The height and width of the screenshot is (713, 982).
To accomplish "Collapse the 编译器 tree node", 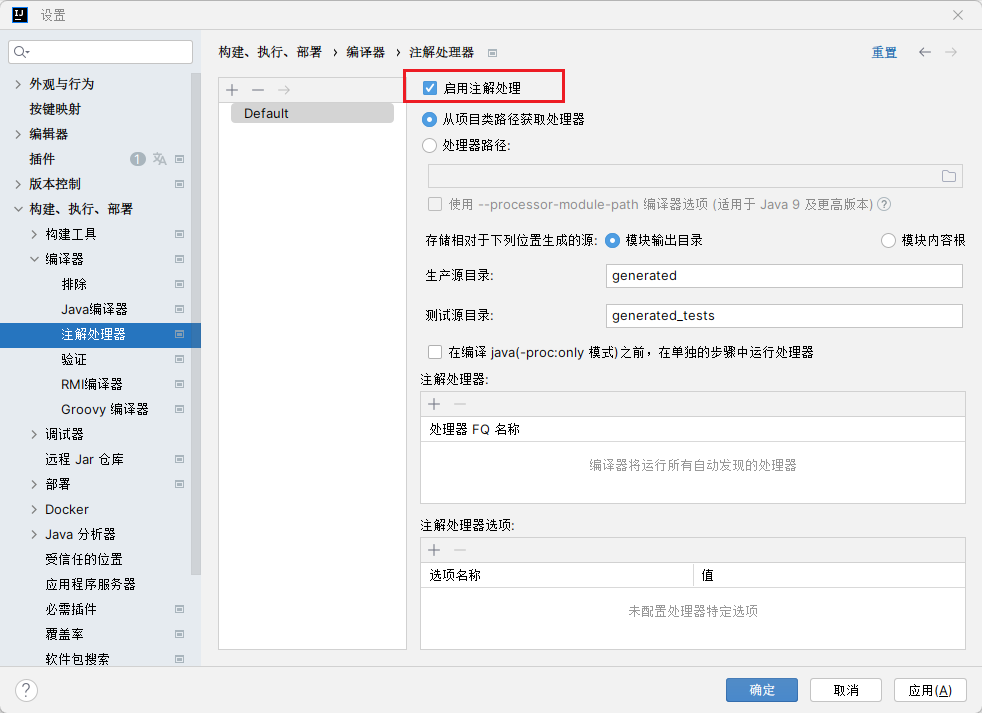I will coord(34,259).
